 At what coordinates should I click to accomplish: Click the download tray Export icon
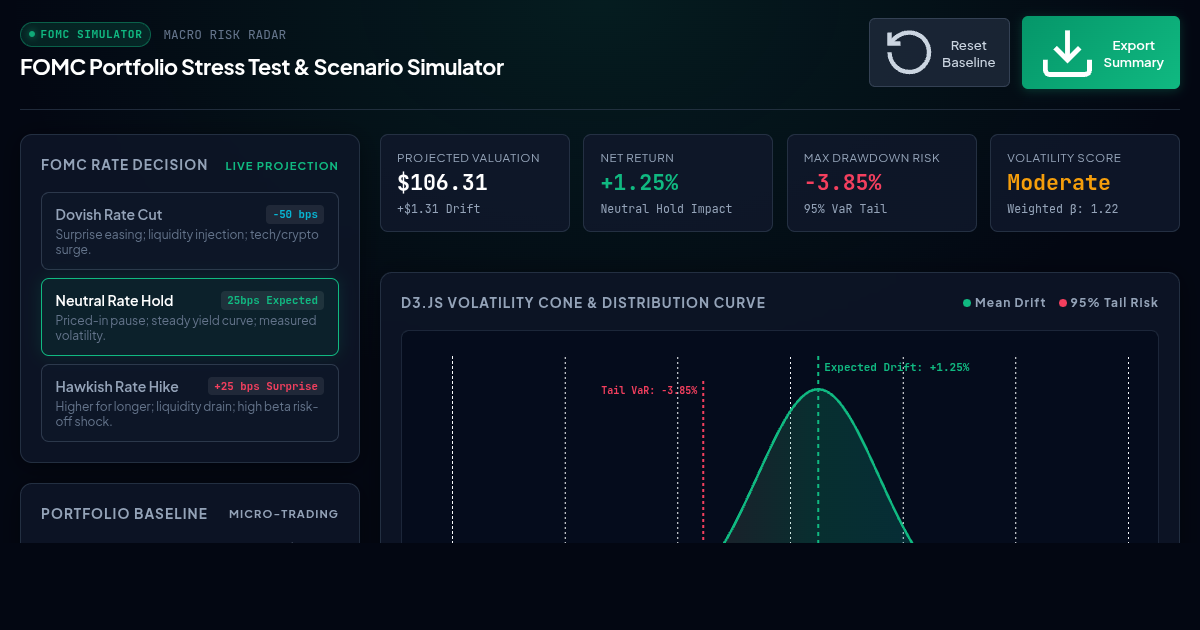[x=1067, y=53]
